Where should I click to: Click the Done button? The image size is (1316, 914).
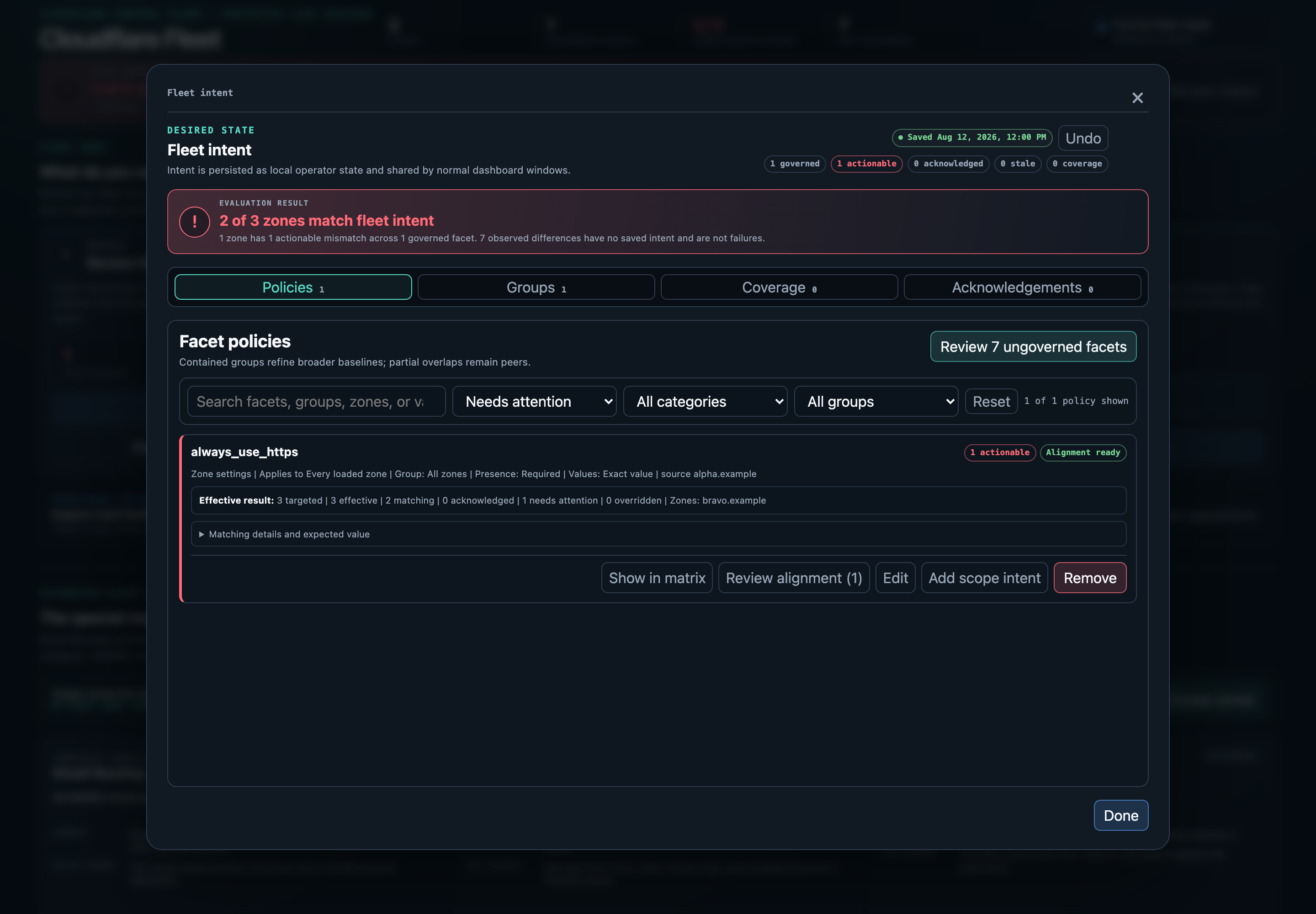pyautogui.click(x=1121, y=815)
